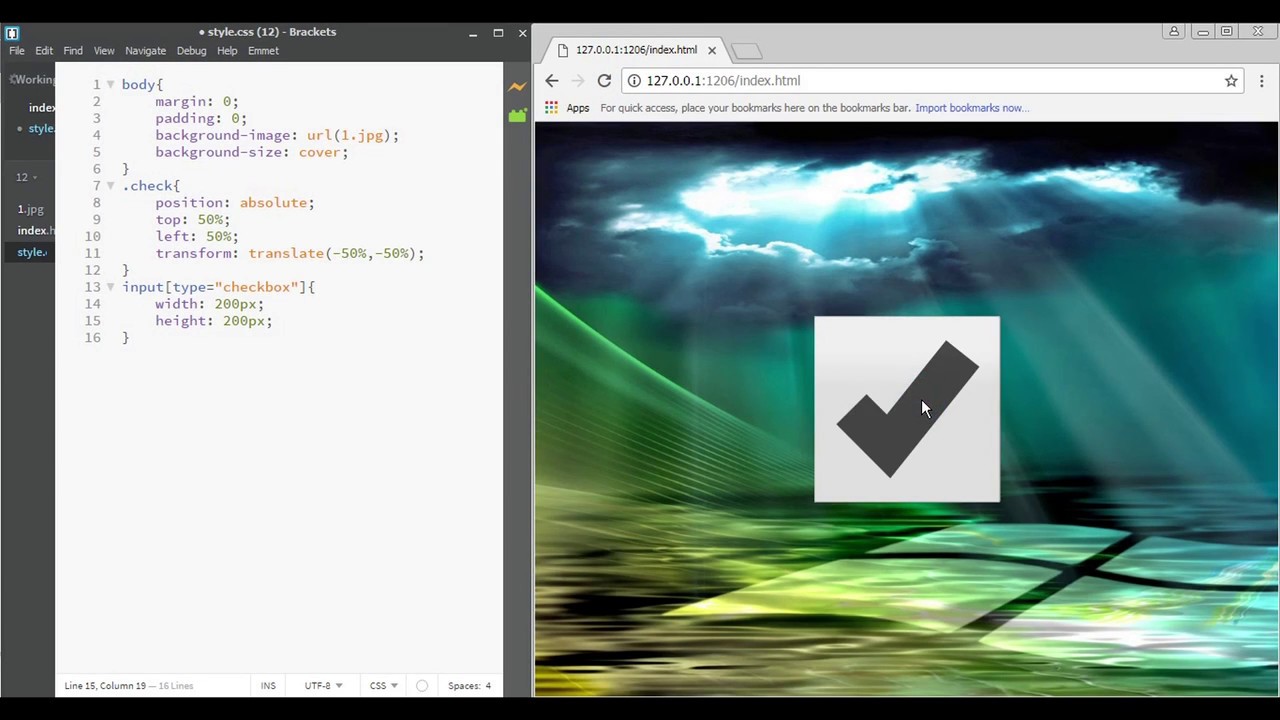
Task: Click the 'Import bookmarks now...' link
Action: 971,108
